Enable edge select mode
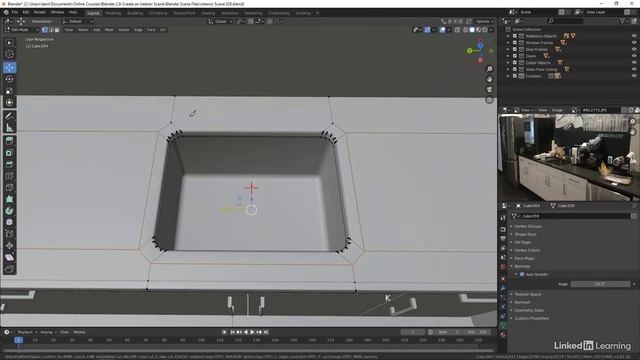 pyautogui.click(x=51, y=30)
